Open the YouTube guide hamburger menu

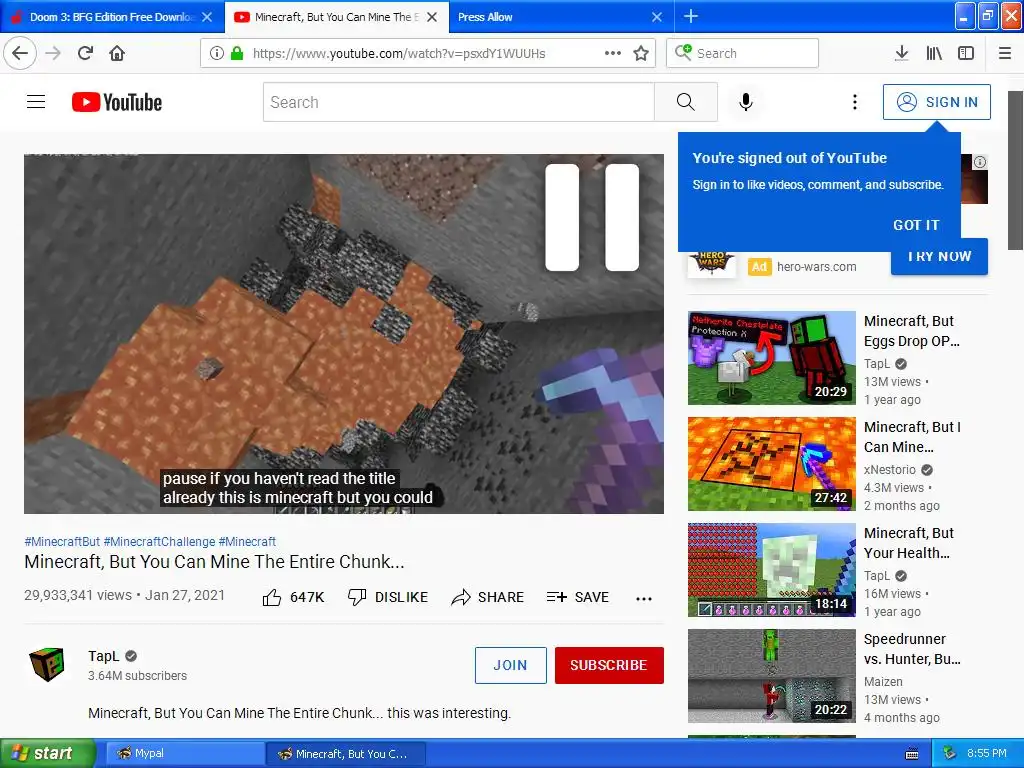(36, 102)
